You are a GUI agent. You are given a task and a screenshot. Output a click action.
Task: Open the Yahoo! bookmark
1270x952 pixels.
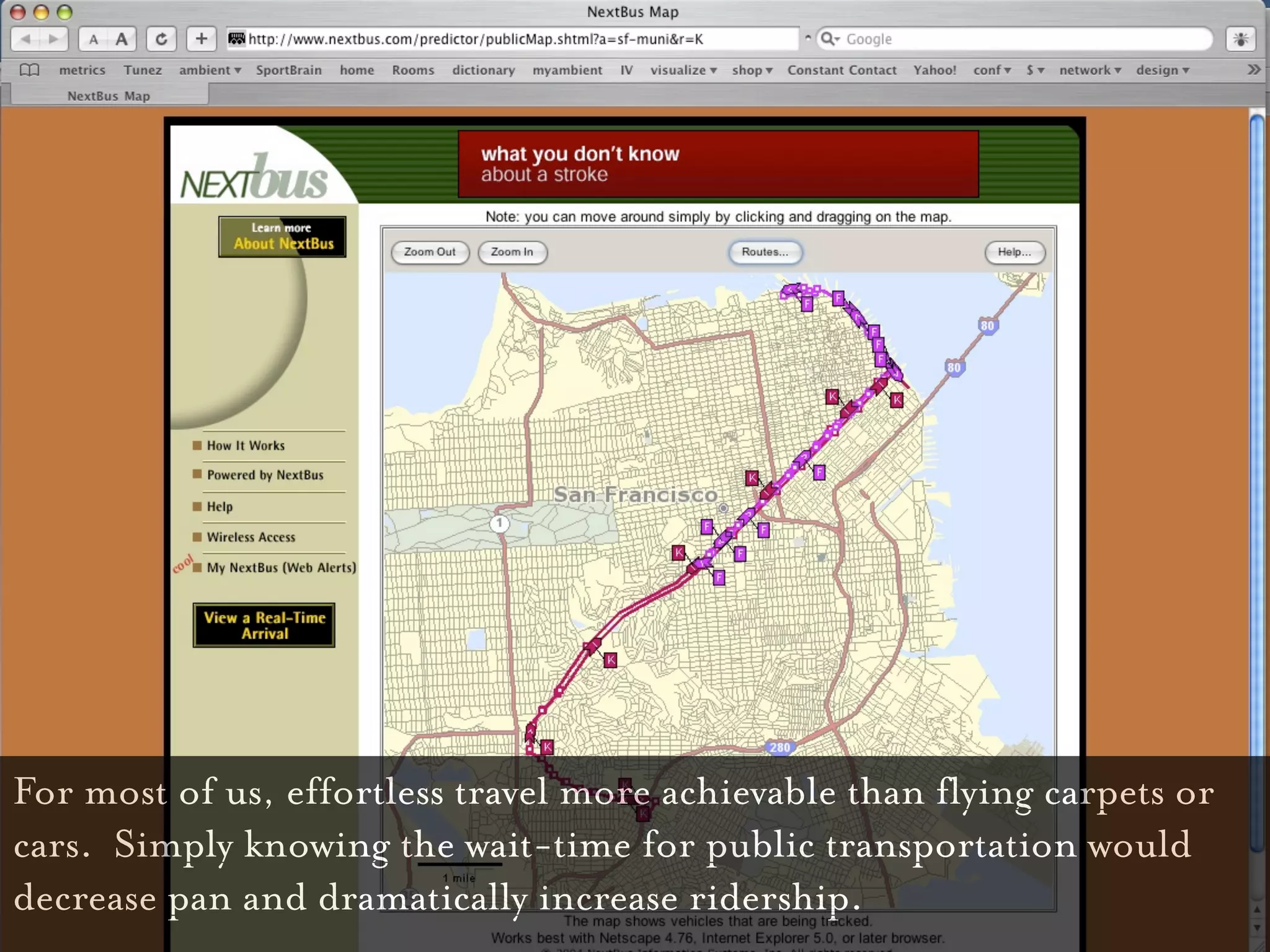click(x=935, y=70)
